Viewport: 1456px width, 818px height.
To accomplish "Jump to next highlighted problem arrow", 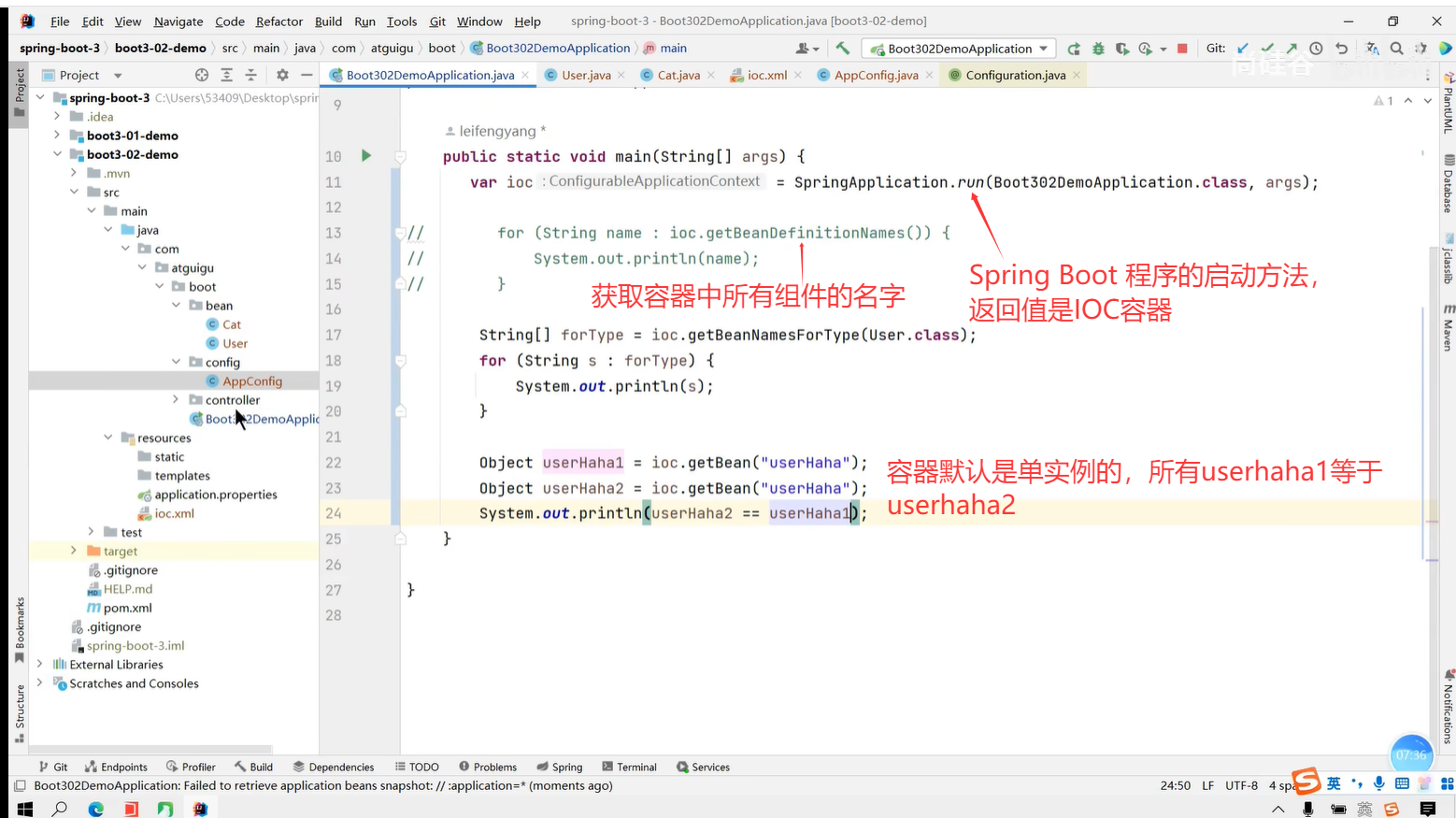I will 1427,100.
